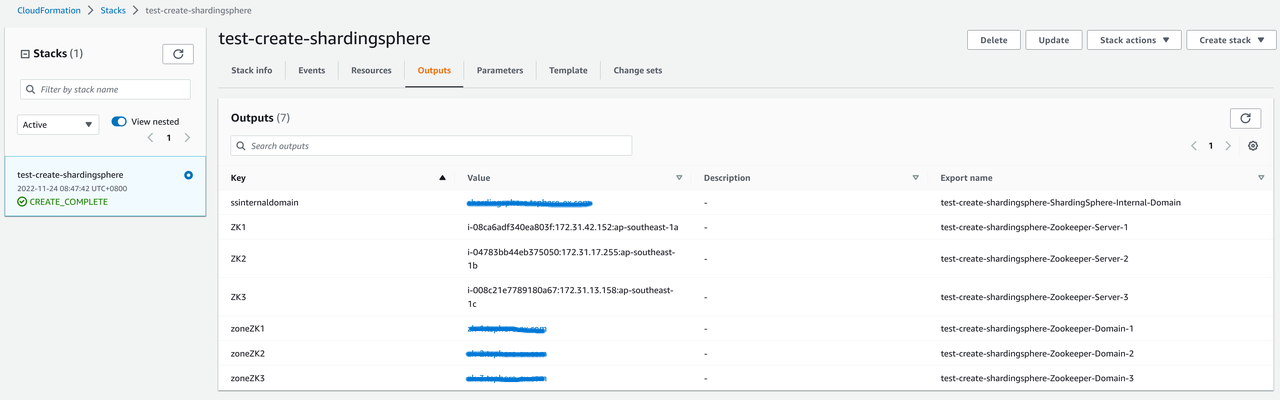1280x400 pixels.
Task: Switch to the Events tab
Action: pyautogui.click(x=311, y=71)
